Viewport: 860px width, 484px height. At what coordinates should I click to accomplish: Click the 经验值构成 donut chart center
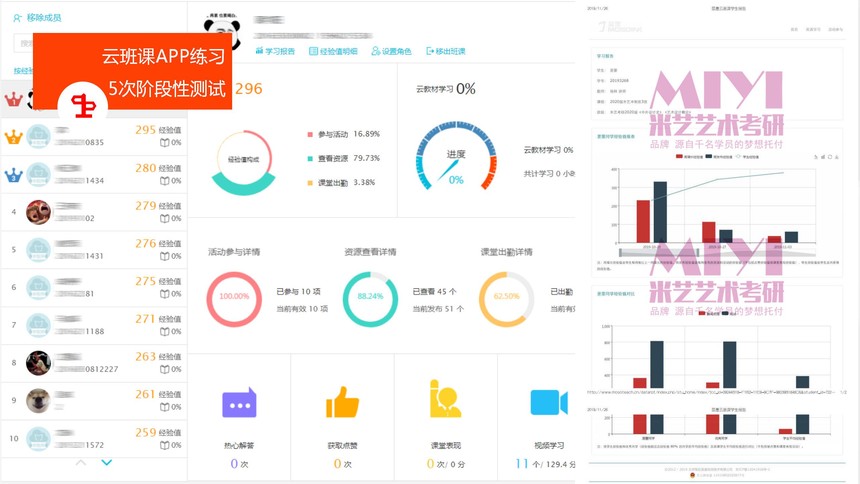point(244,160)
